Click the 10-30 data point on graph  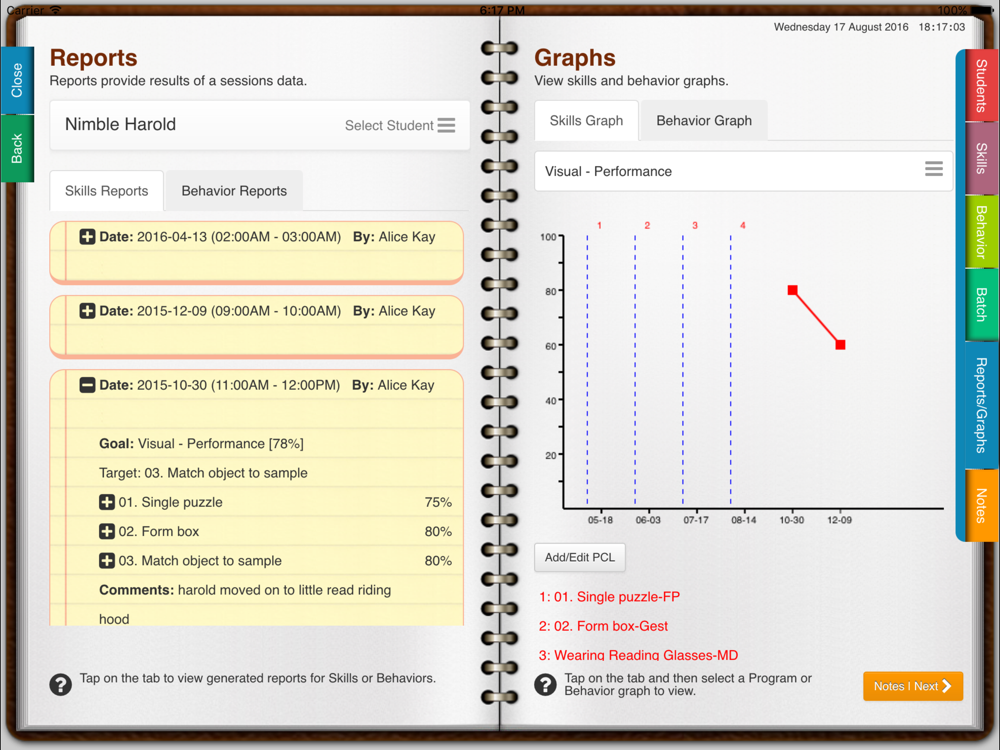792,290
